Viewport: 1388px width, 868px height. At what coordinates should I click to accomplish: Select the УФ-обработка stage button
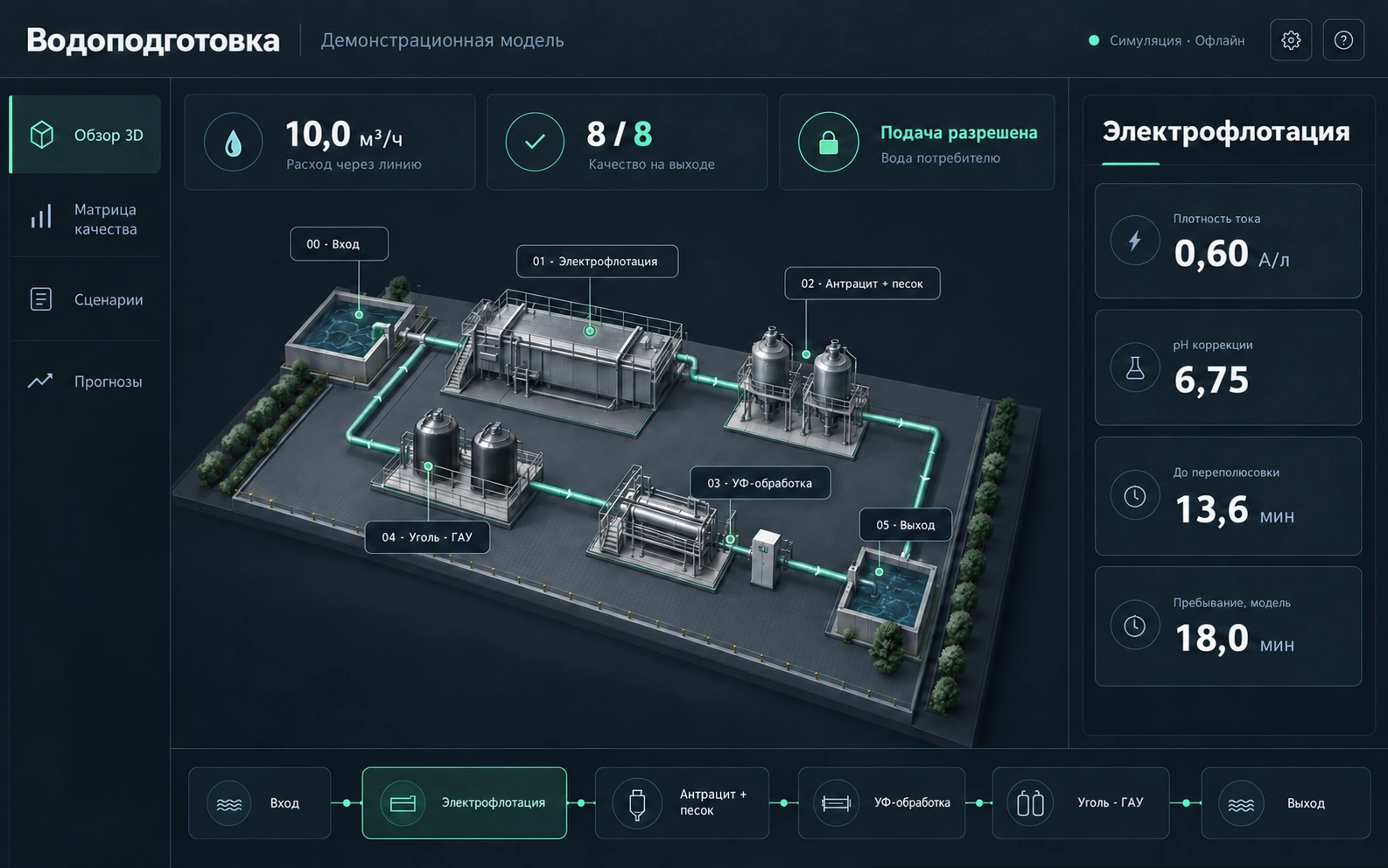pyautogui.click(x=882, y=803)
